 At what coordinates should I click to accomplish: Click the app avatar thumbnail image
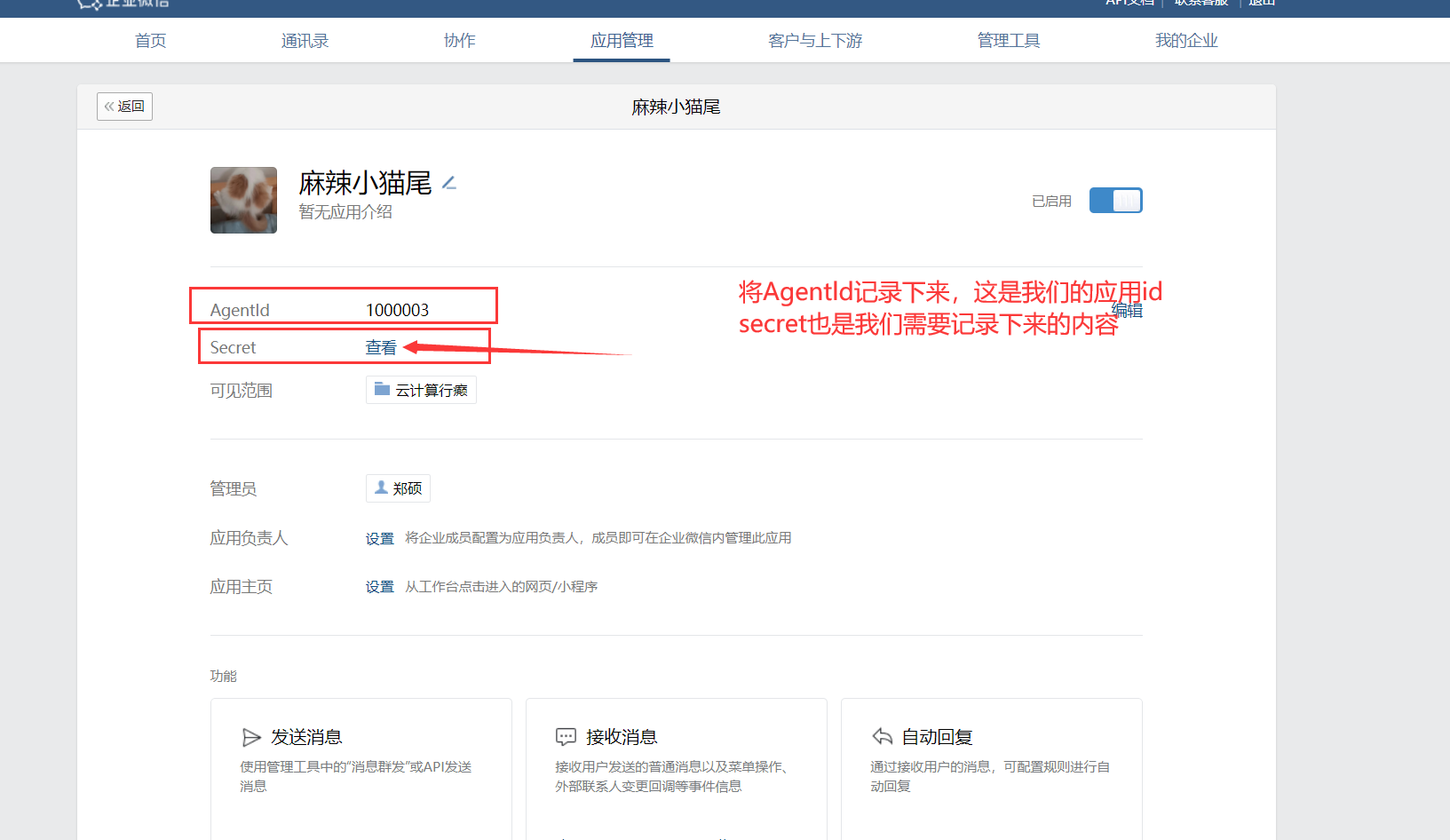coord(243,200)
